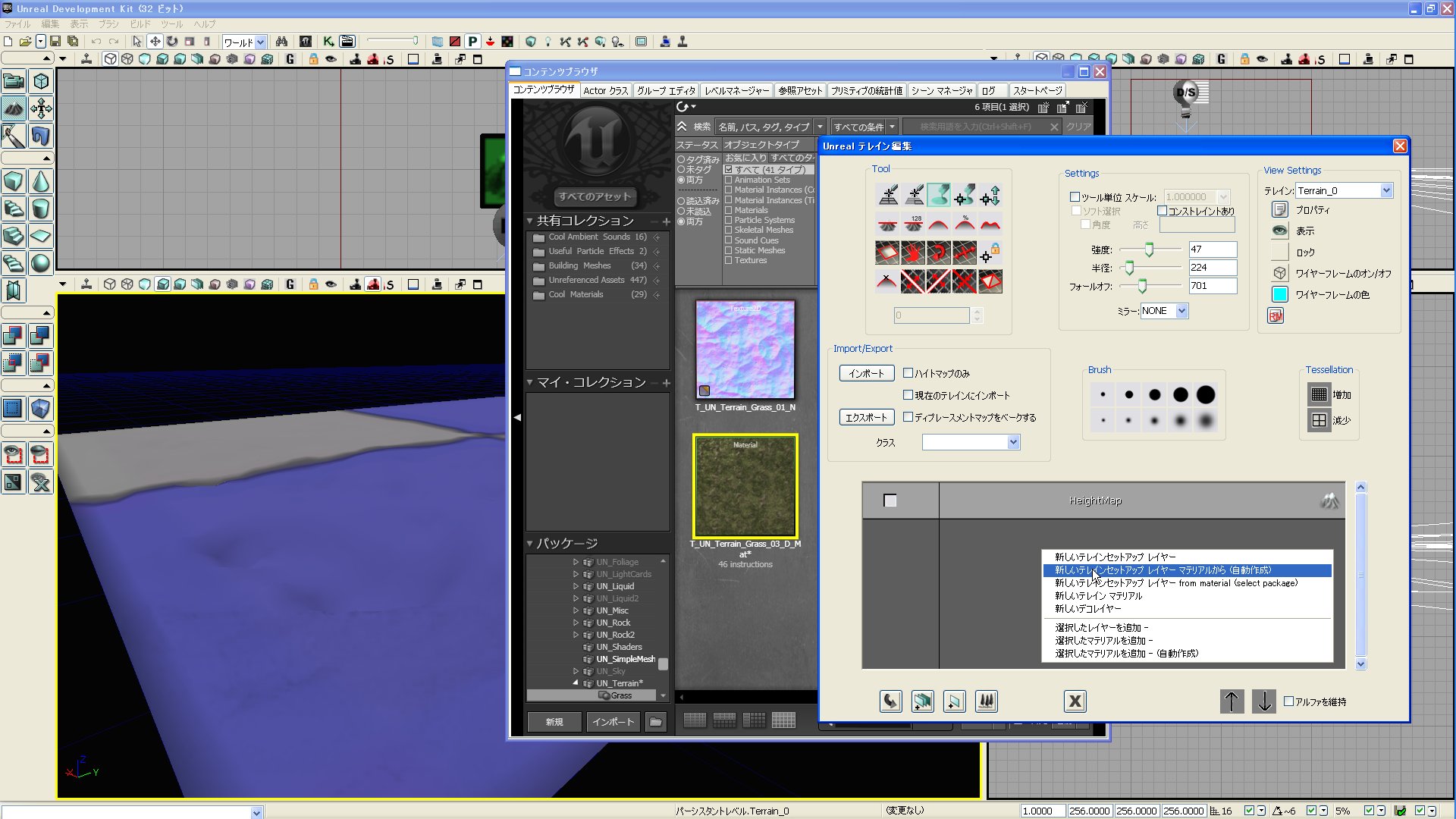
Task: Click the terrain Properties icon
Action: click(x=1280, y=210)
